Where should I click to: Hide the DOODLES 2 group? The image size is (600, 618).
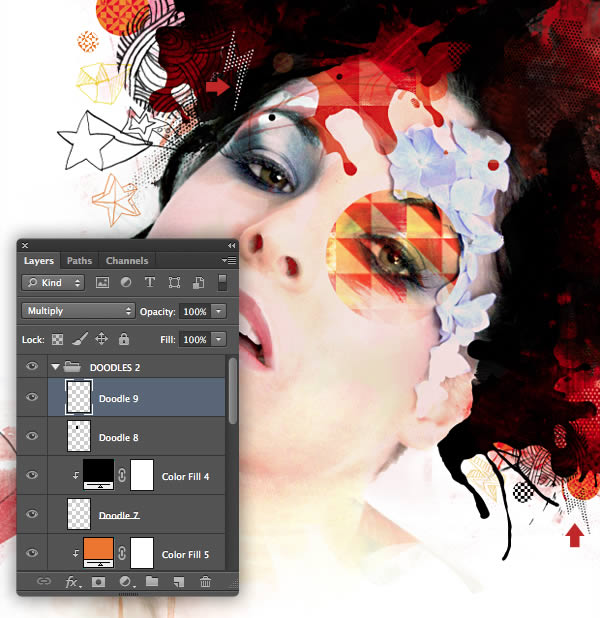click(32, 366)
